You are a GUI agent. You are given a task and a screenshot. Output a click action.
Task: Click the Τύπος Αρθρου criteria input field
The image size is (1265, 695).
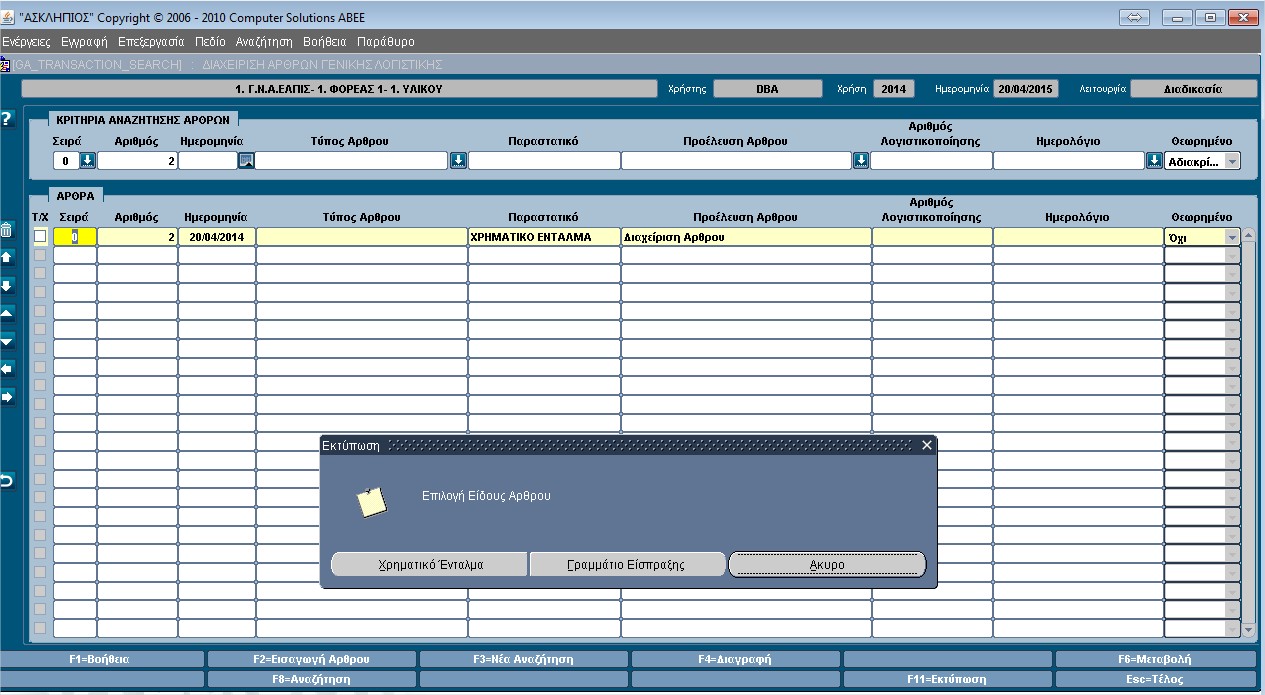[352, 160]
